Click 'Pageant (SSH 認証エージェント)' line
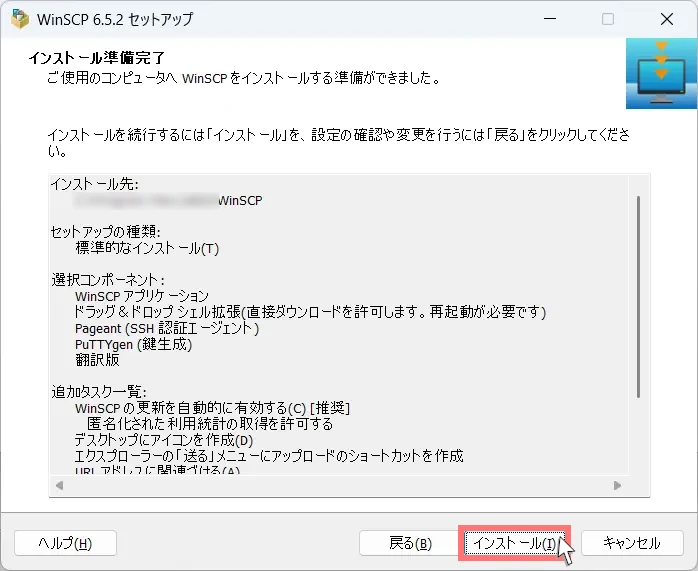The height and width of the screenshot is (571, 698). click(x=167, y=328)
